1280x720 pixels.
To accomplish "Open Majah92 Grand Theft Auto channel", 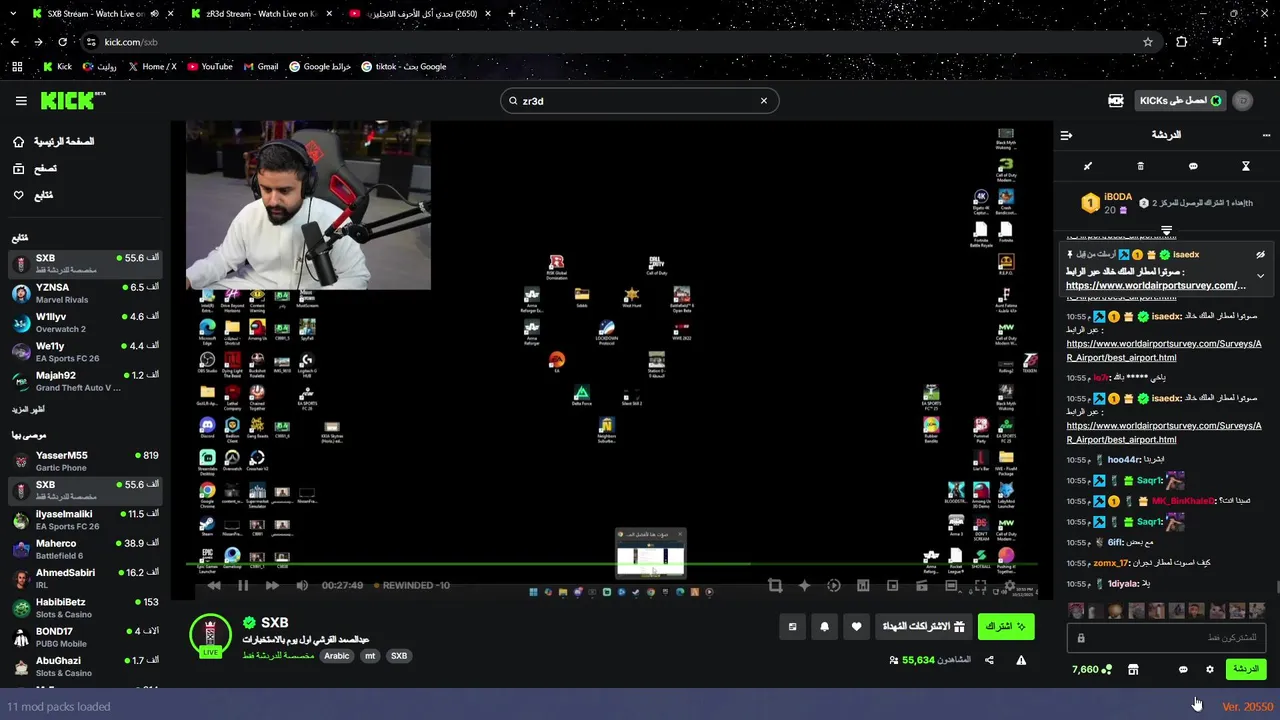I will pos(85,381).
